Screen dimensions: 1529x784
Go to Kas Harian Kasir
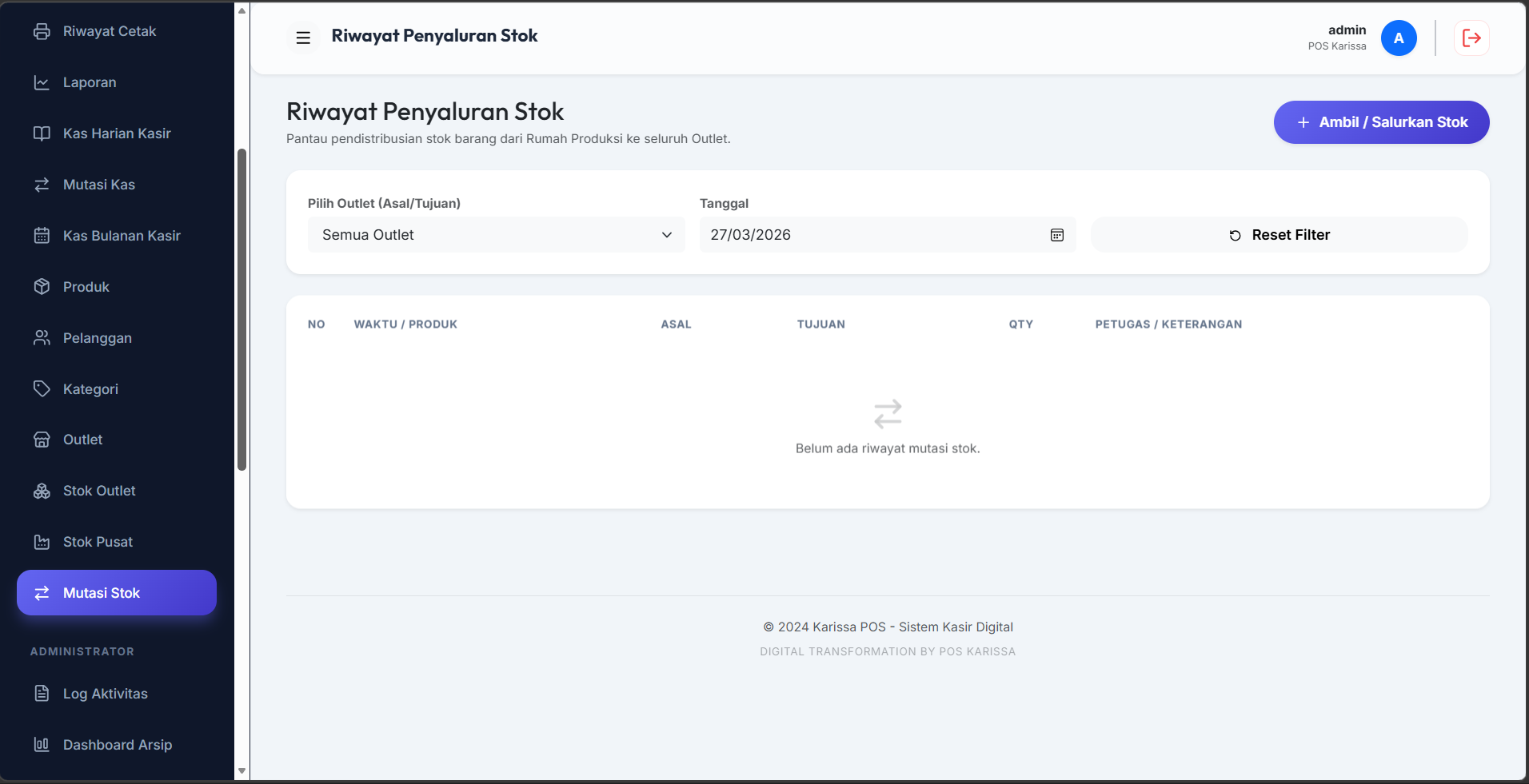(117, 133)
